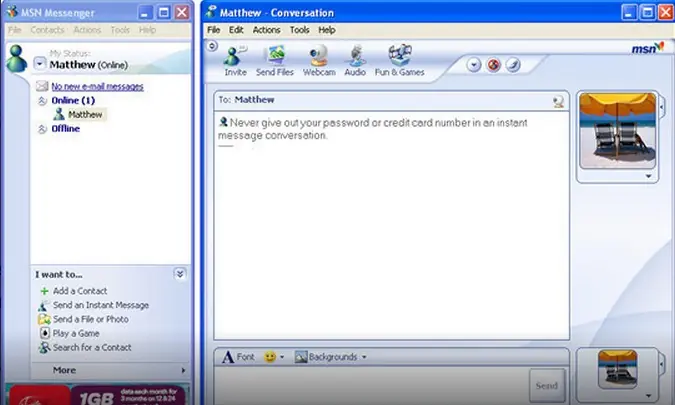This screenshot has height=405, width=675.
Task: Hide contact display picture side arrow
Action: 662,106
